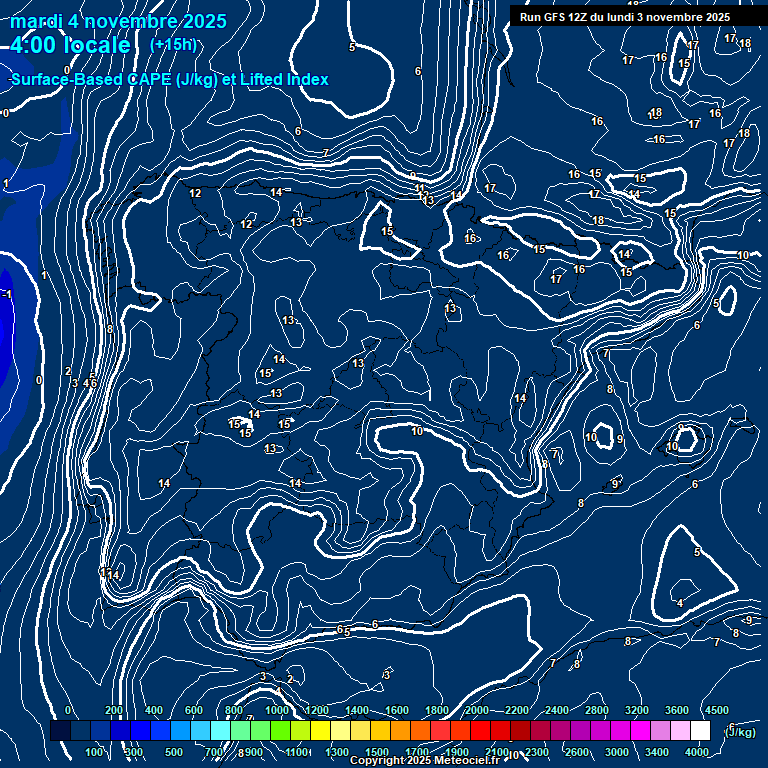Click the '3000' legend value below the color bar
The image size is (768, 768).
(x=617, y=752)
